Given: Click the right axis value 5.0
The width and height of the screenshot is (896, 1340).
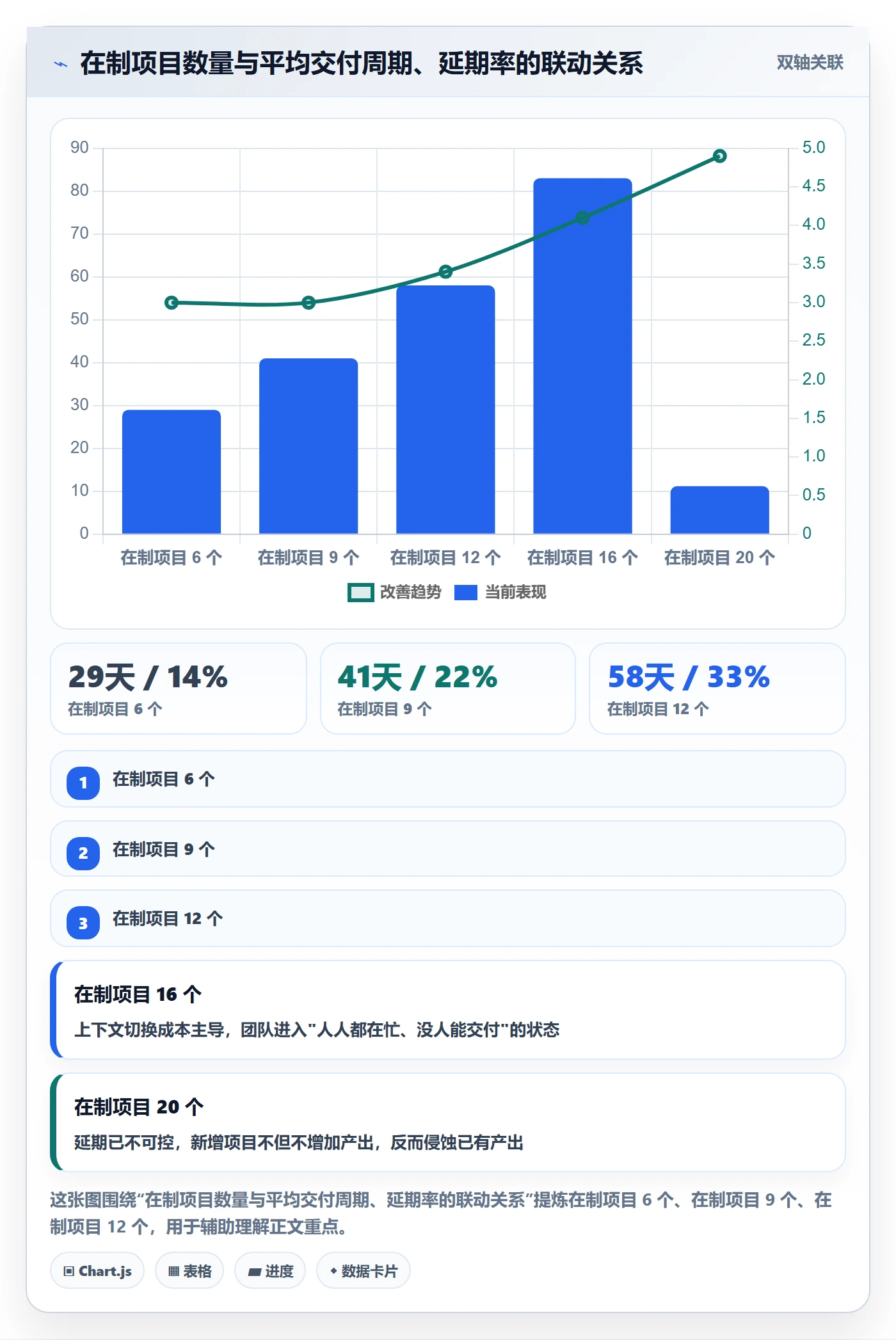Looking at the screenshot, I should pyautogui.click(x=813, y=147).
